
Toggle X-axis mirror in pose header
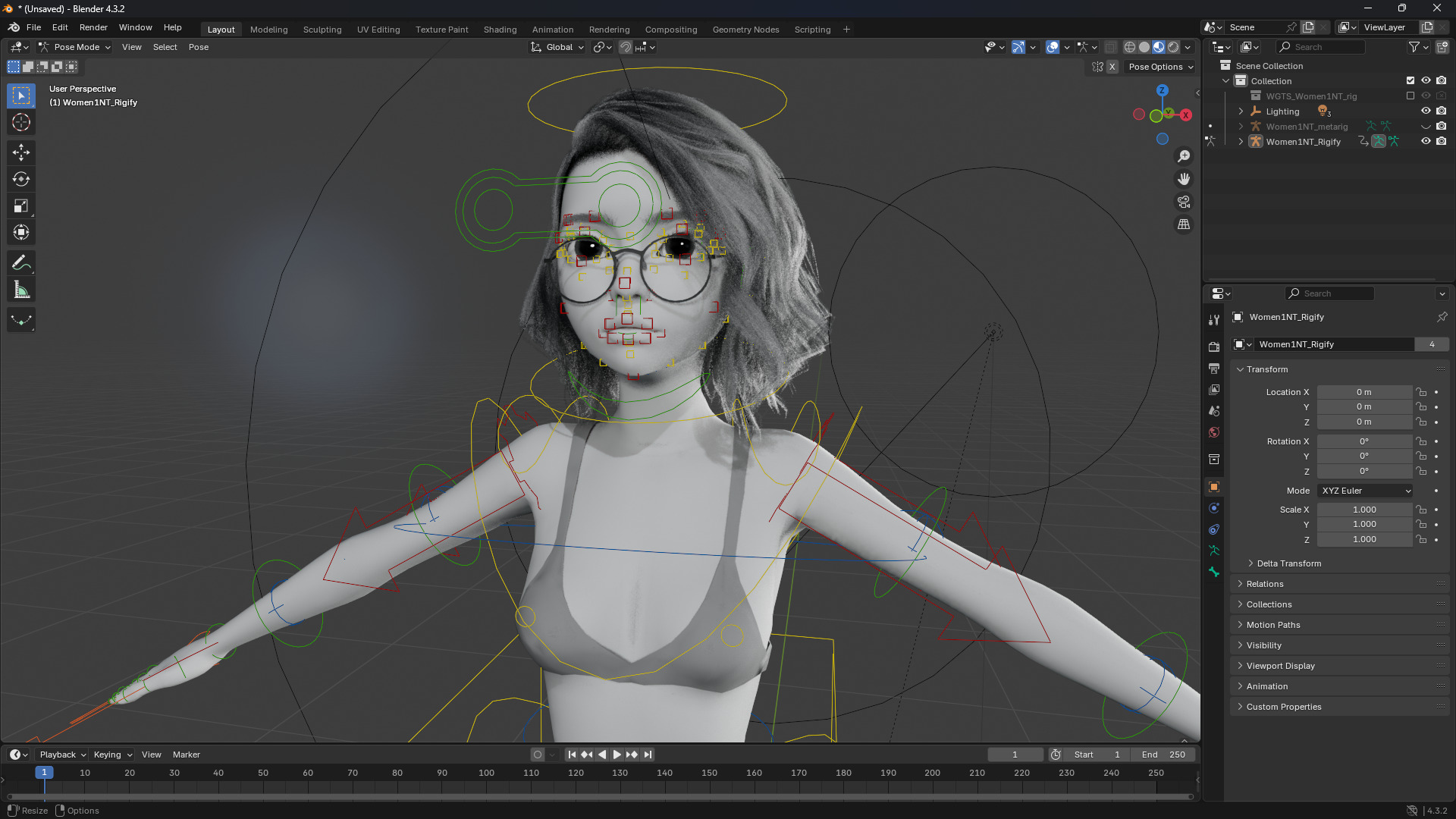pyautogui.click(x=1112, y=67)
